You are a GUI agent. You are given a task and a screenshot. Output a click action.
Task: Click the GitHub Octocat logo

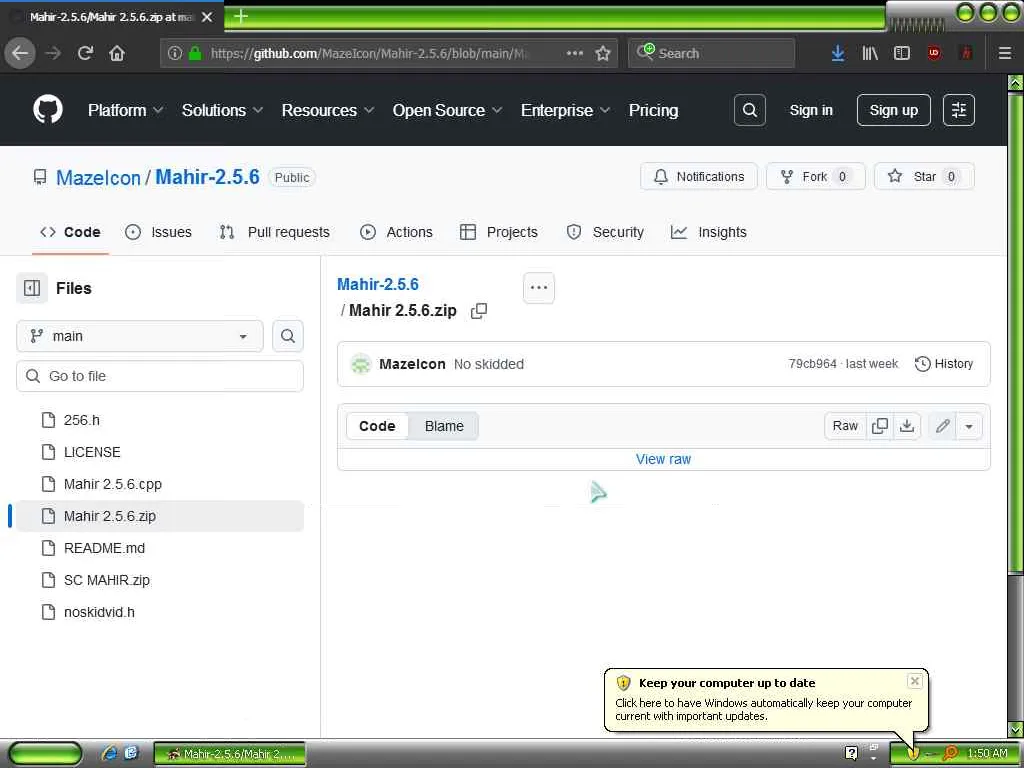pyautogui.click(x=48, y=110)
